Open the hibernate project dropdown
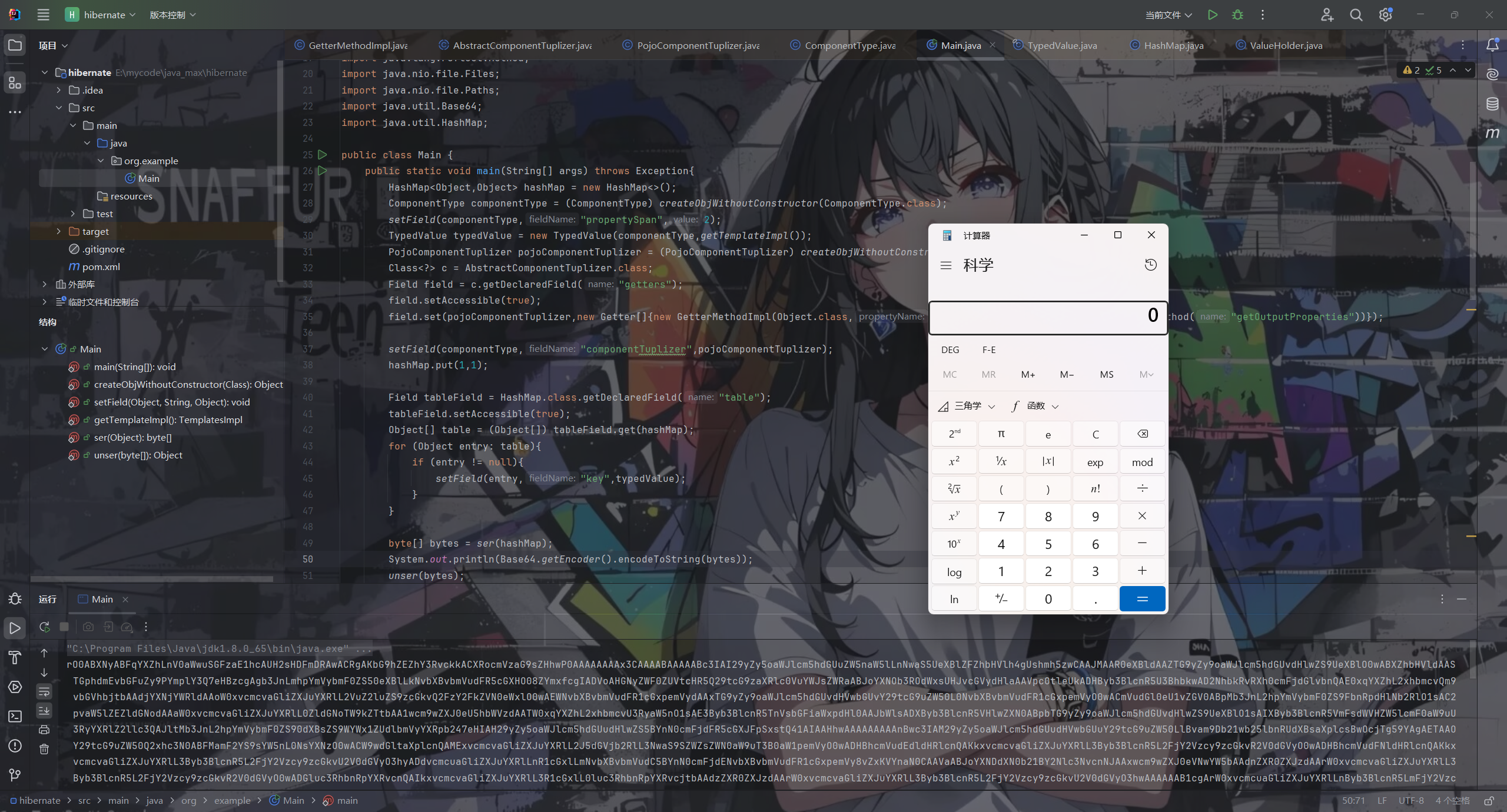 click(101, 15)
